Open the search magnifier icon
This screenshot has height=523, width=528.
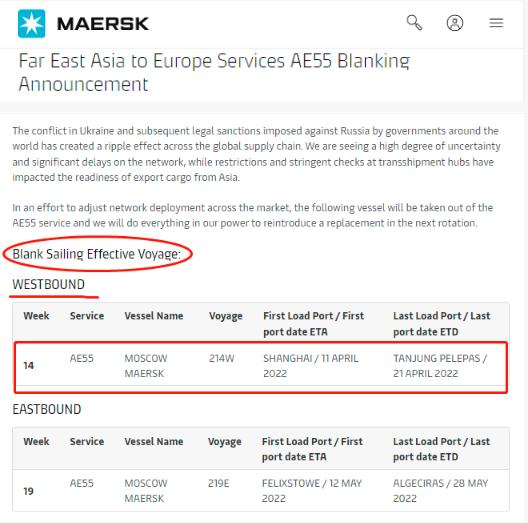(x=414, y=23)
